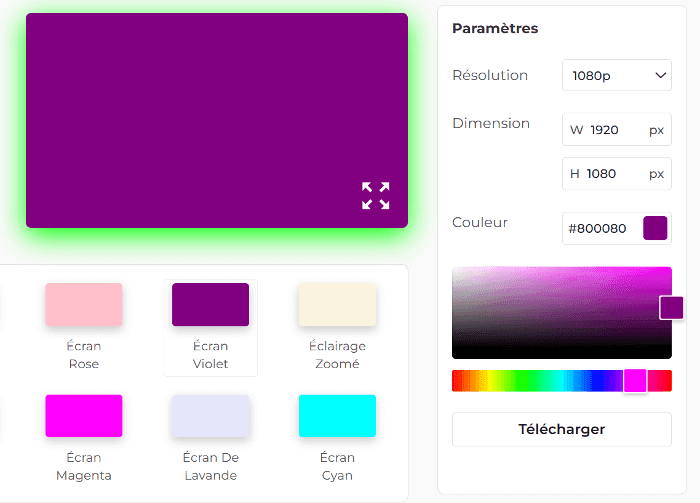Click the height dimension input field

(x=614, y=174)
